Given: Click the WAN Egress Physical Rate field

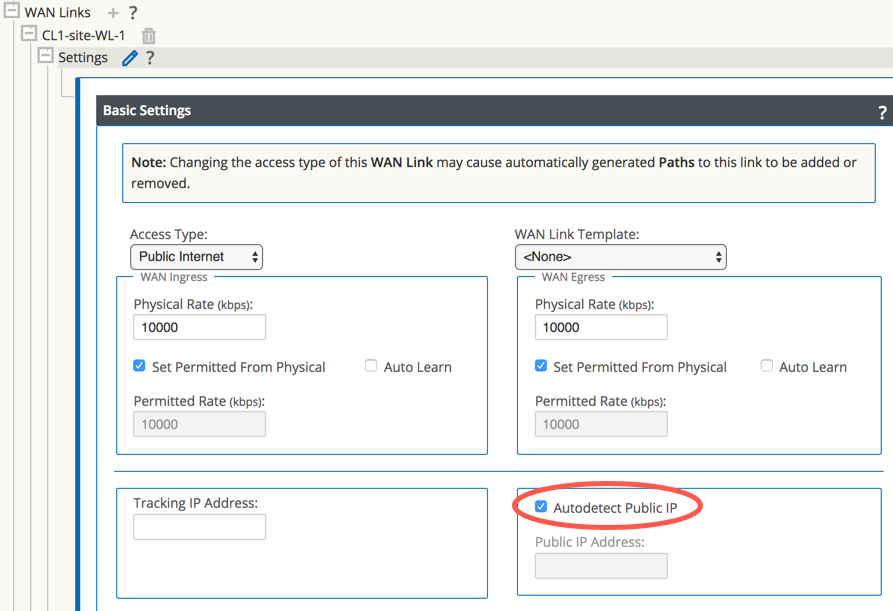Looking at the screenshot, I should [x=601, y=327].
